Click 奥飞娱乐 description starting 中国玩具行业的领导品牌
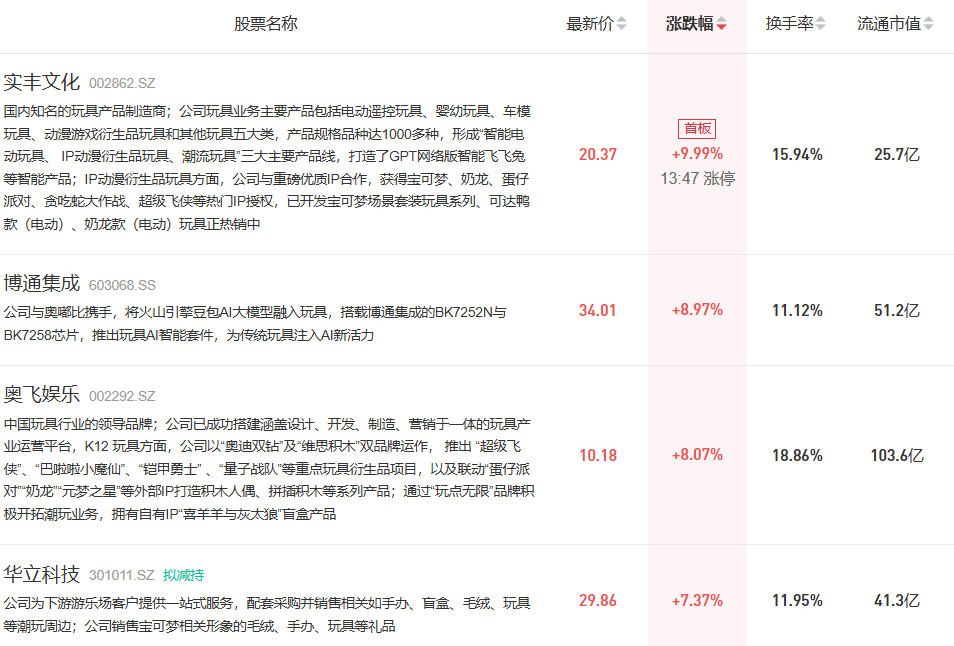Viewport: 954px width, 646px height. [x=269, y=469]
